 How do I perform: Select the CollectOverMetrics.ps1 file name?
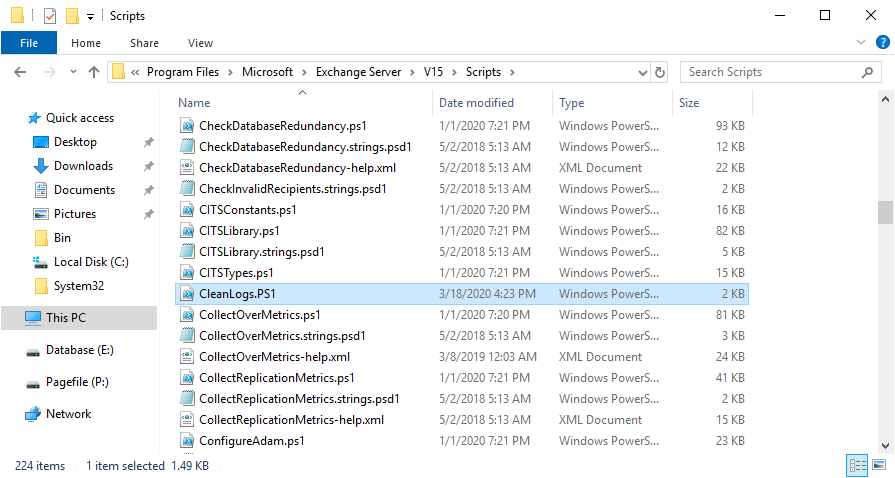260,315
